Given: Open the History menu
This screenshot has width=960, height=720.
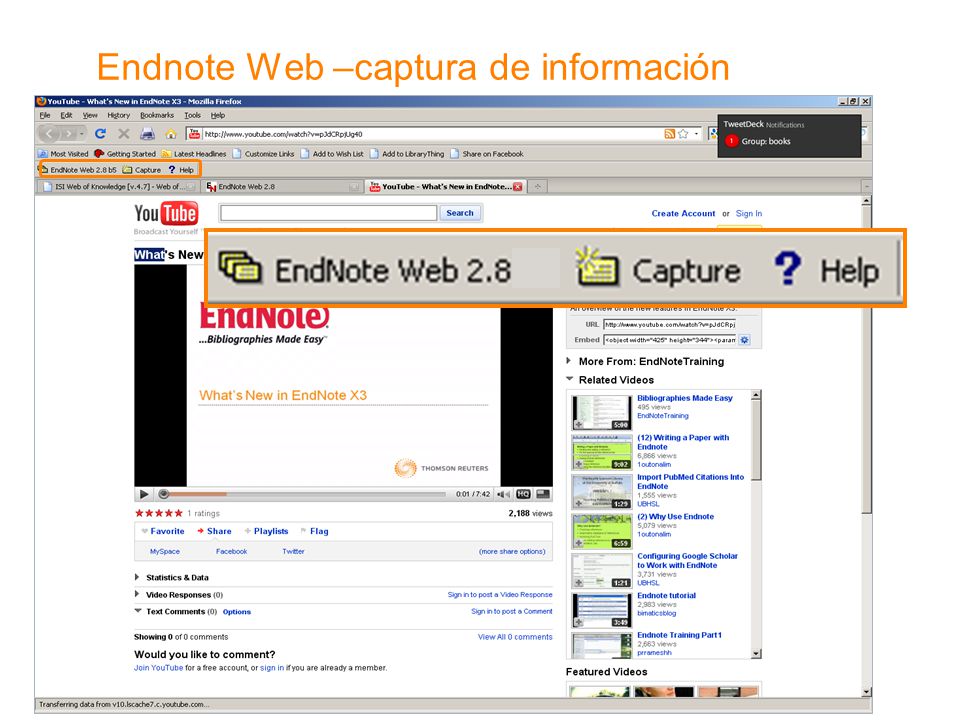Looking at the screenshot, I should [x=119, y=115].
